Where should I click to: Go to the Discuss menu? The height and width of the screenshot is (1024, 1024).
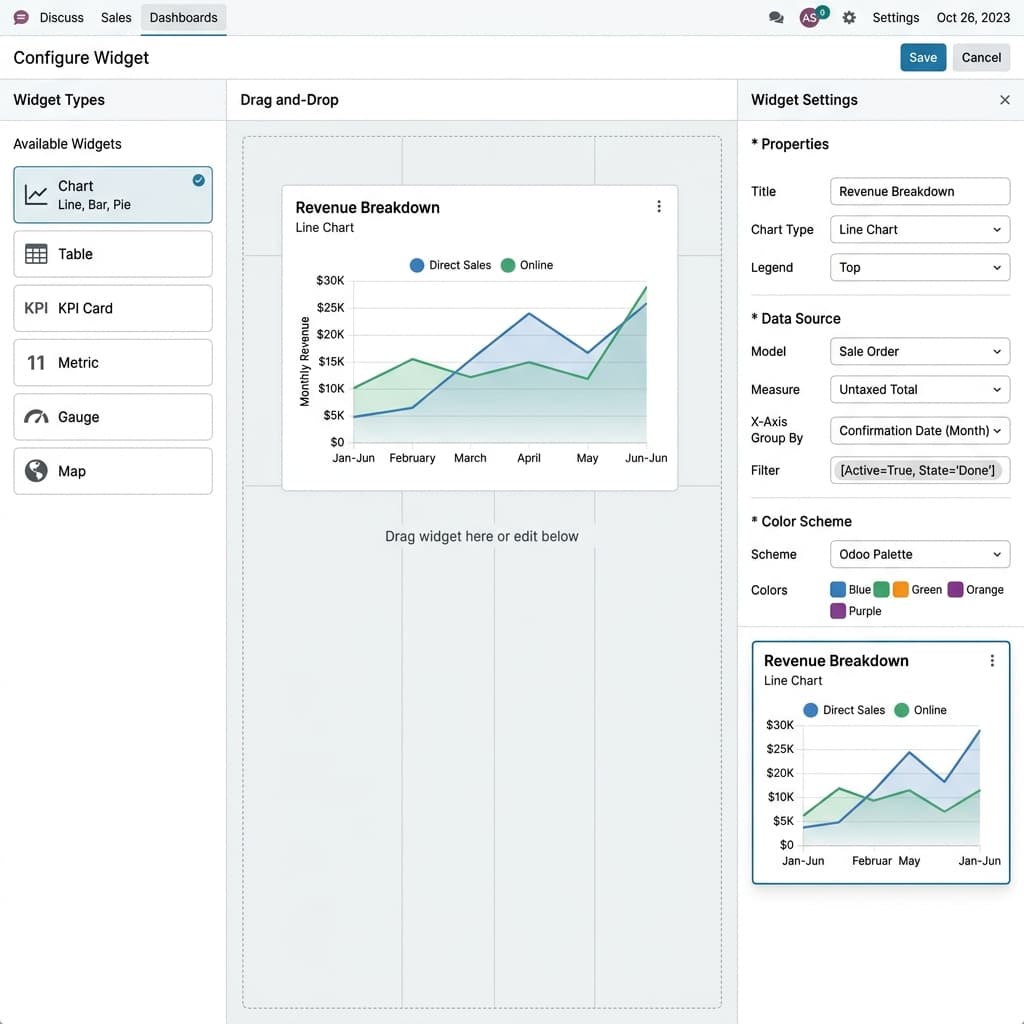[61, 18]
